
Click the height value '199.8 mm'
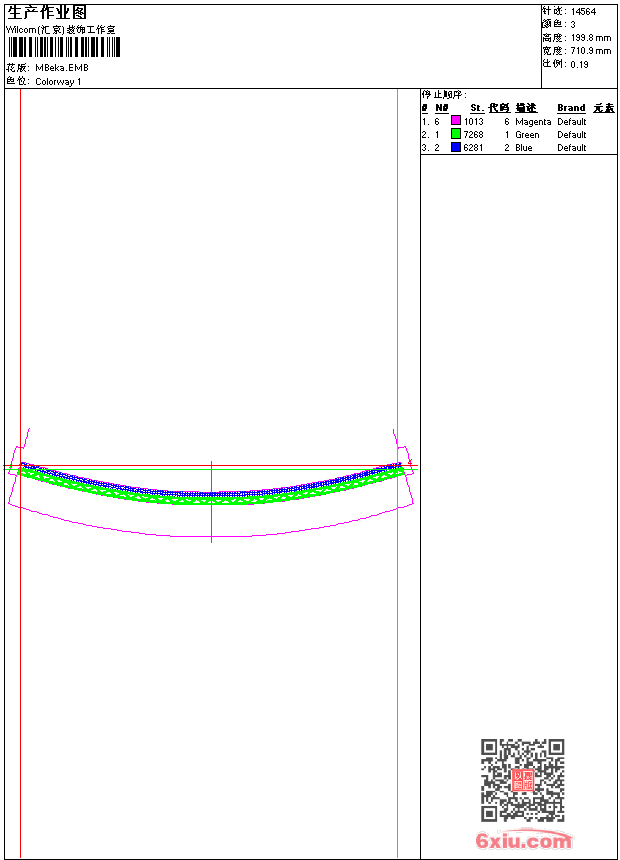tap(591, 38)
